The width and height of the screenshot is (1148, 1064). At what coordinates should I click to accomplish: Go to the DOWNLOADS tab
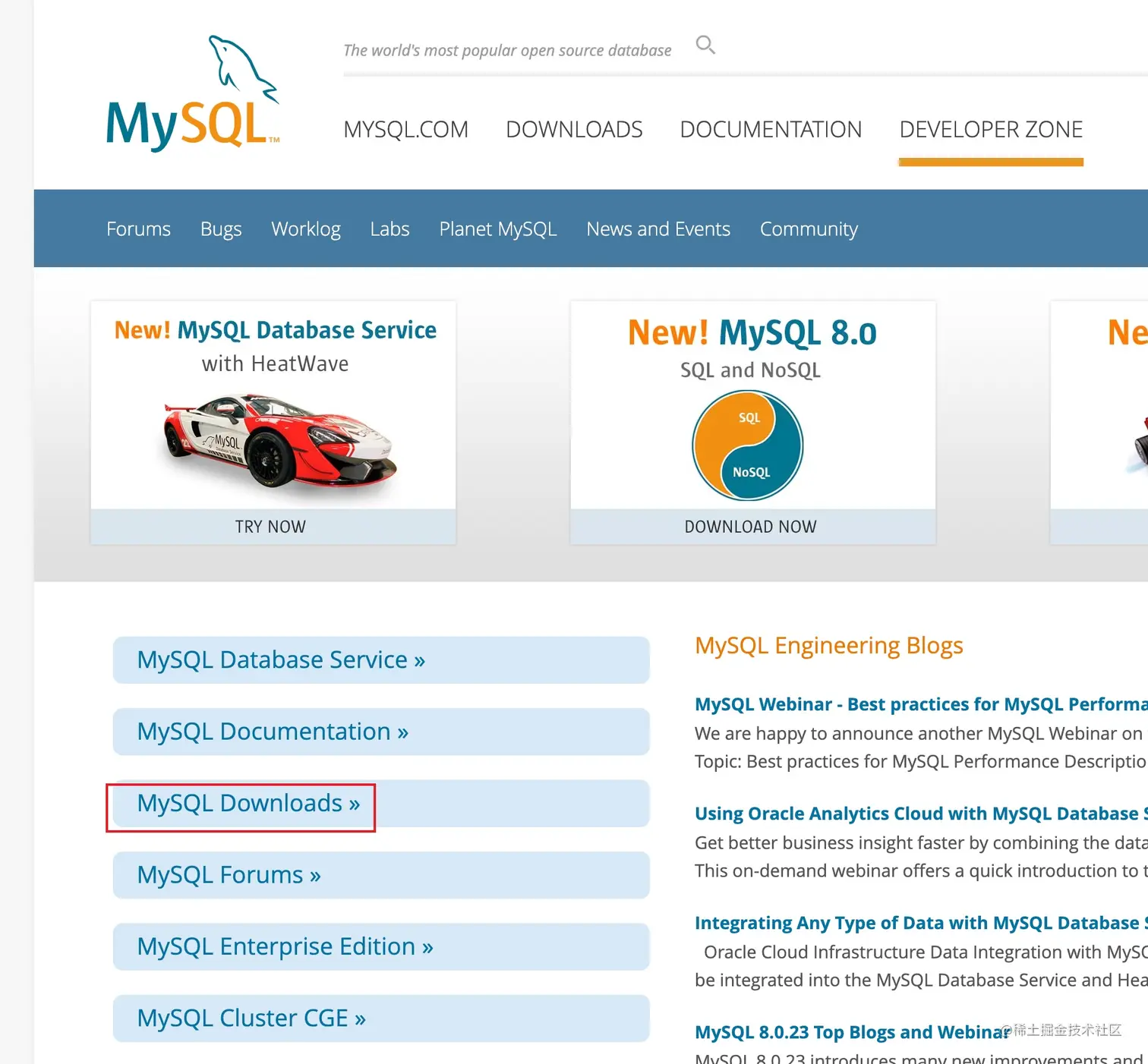pyautogui.click(x=574, y=130)
